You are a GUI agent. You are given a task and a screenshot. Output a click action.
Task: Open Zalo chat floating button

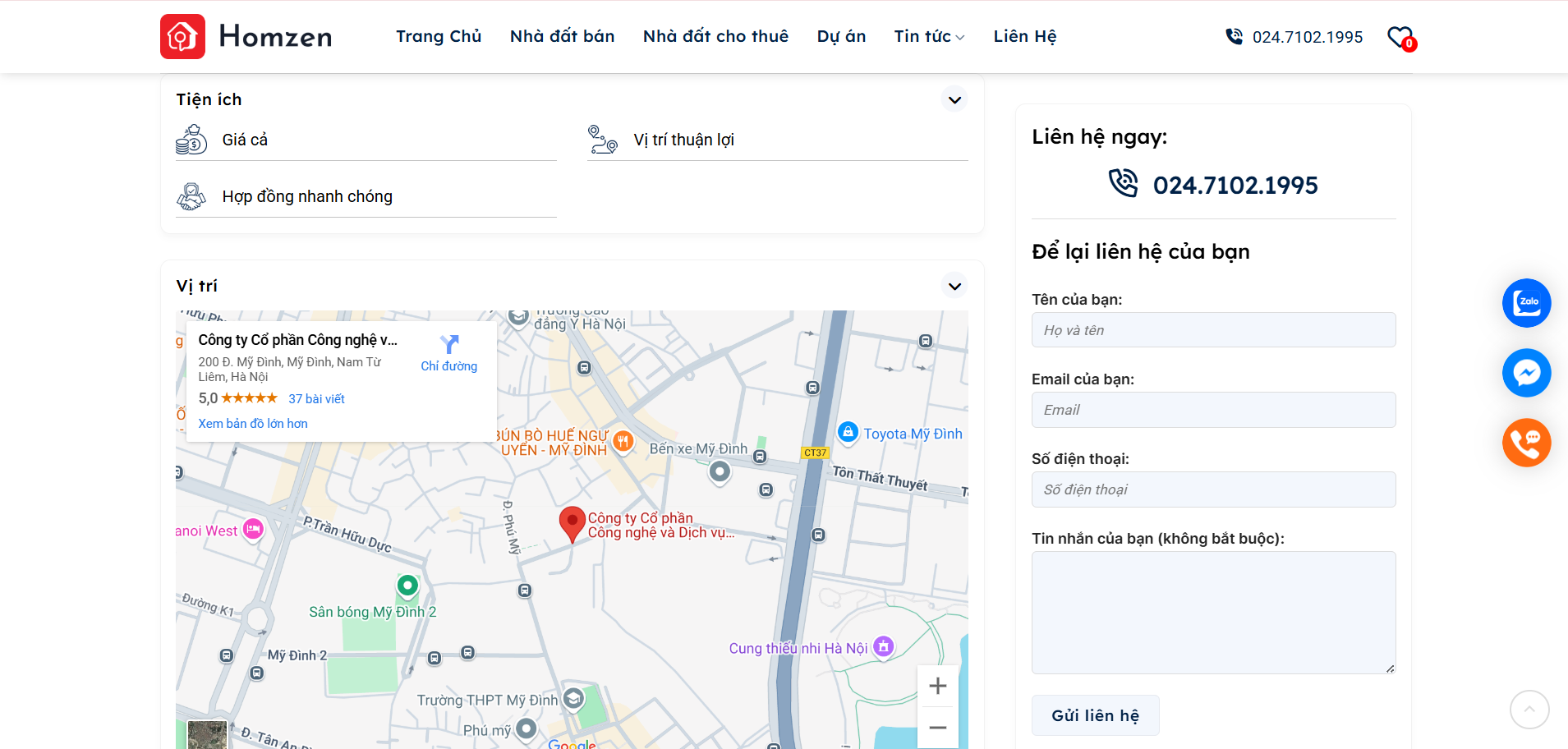tap(1526, 303)
